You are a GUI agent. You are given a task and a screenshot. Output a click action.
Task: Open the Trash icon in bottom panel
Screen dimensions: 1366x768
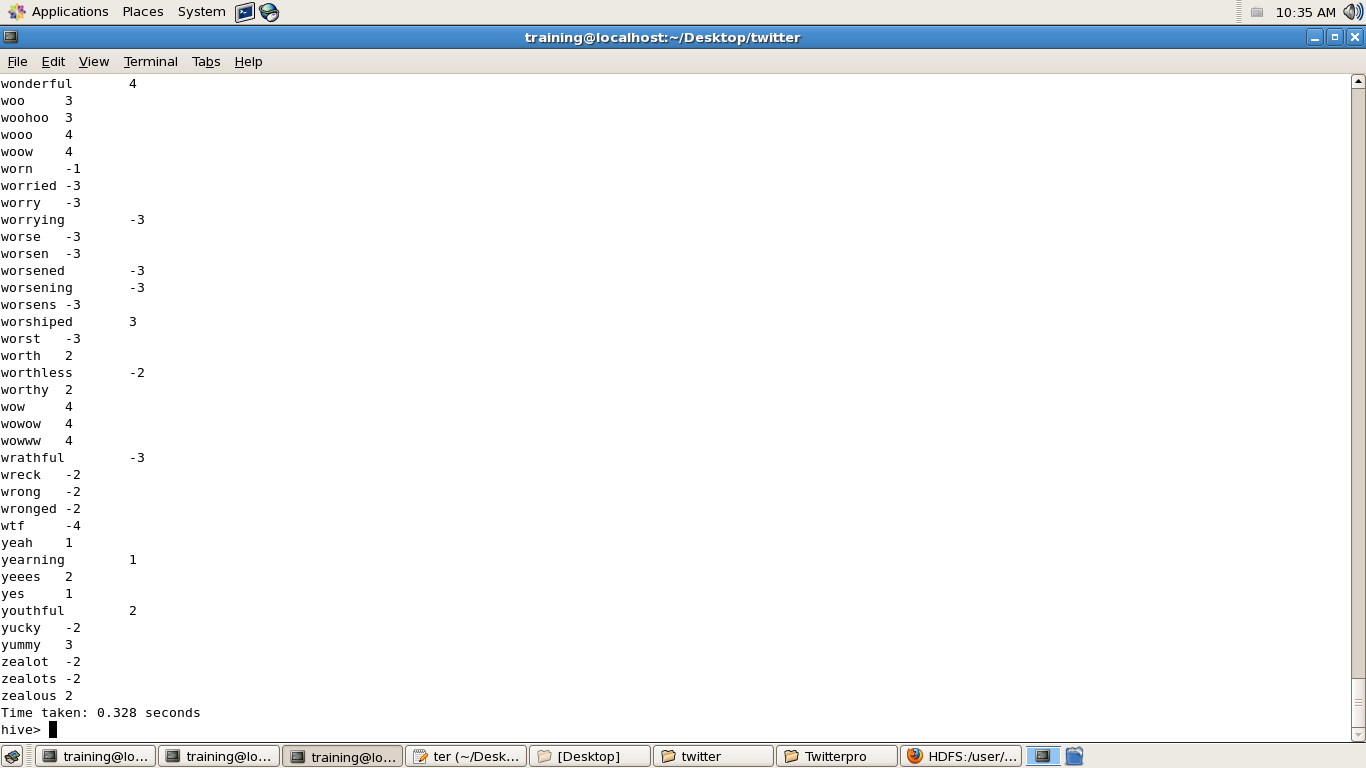click(1074, 757)
